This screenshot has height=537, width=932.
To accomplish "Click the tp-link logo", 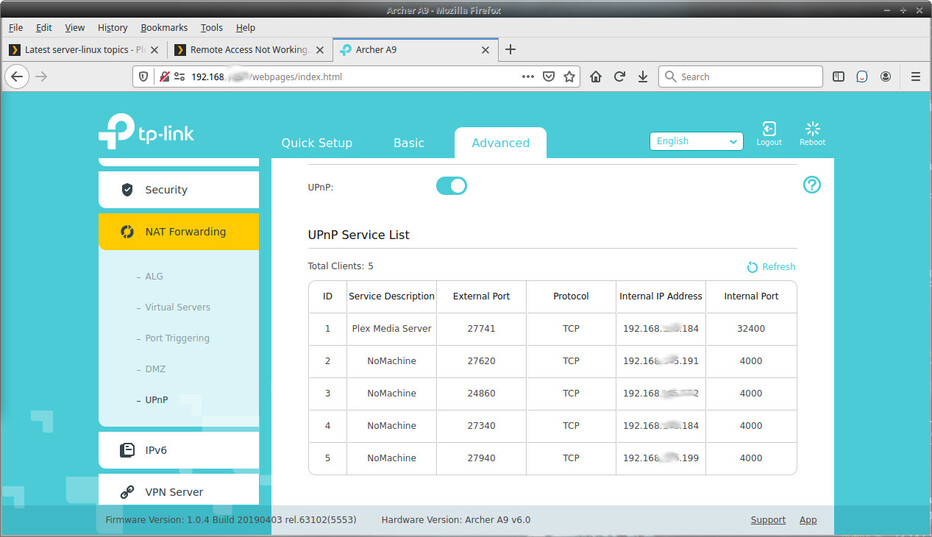I will click(146, 131).
